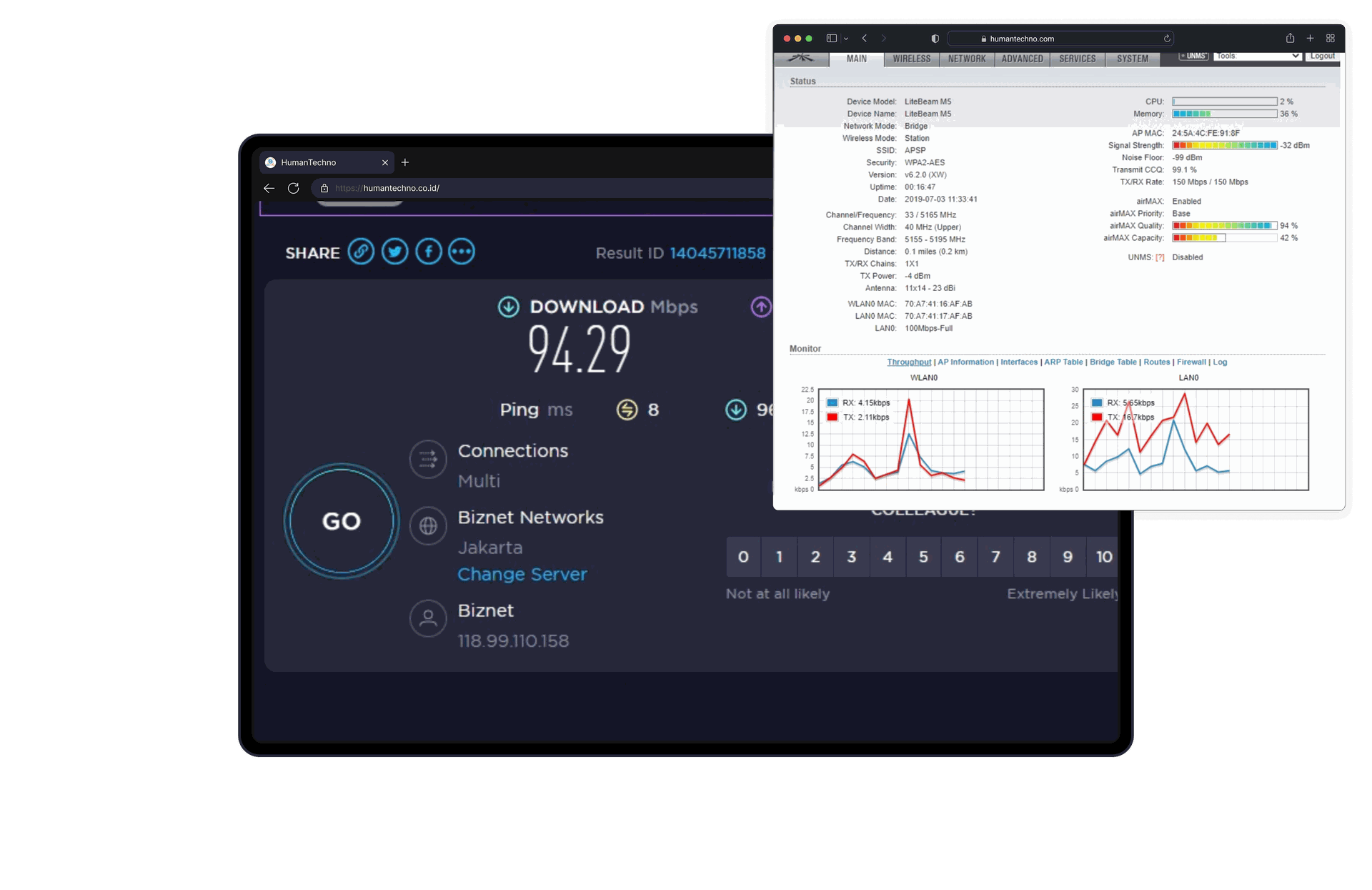Click the globe icon beside Biznet Networks
1372x890 pixels.
pyautogui.click(x=428, y=525)
